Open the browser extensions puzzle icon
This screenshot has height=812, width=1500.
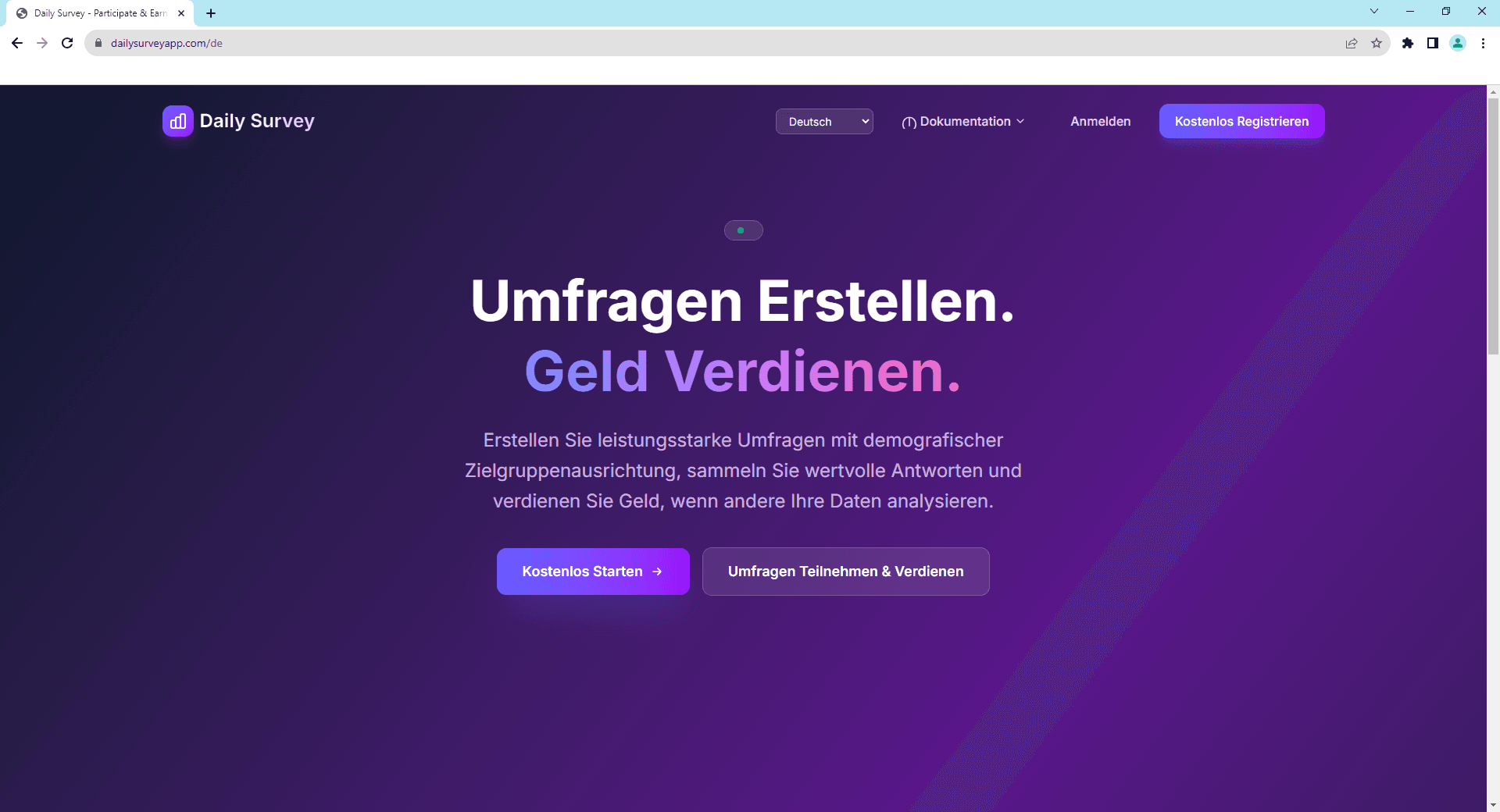[1409, 44]
